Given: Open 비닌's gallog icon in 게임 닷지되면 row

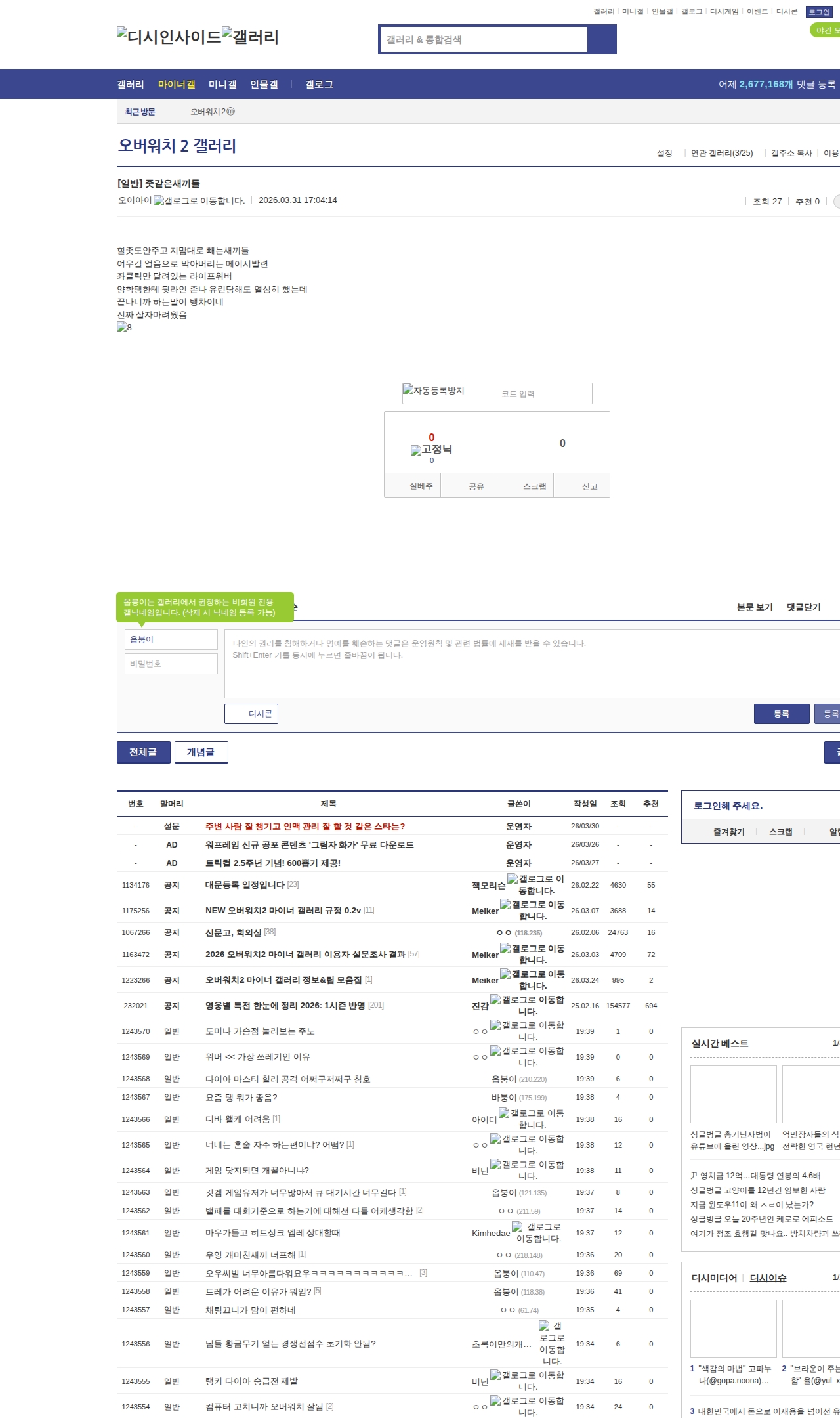Looking at the screenshot, I should [528, 1170].
